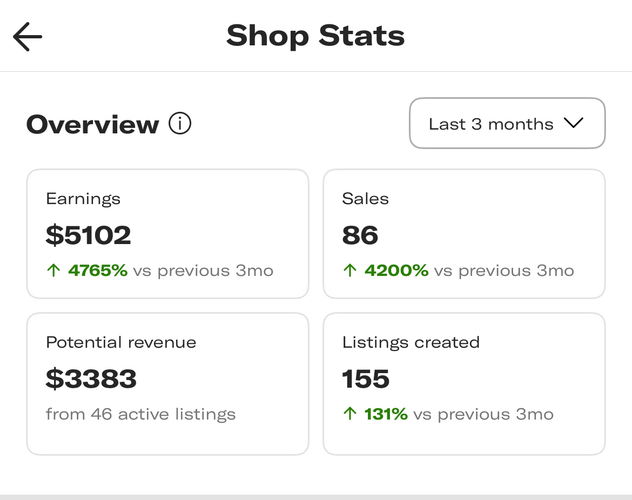Click the 155 listings created number
Viewport: 632px width, 500px height.
pos(366,379)
